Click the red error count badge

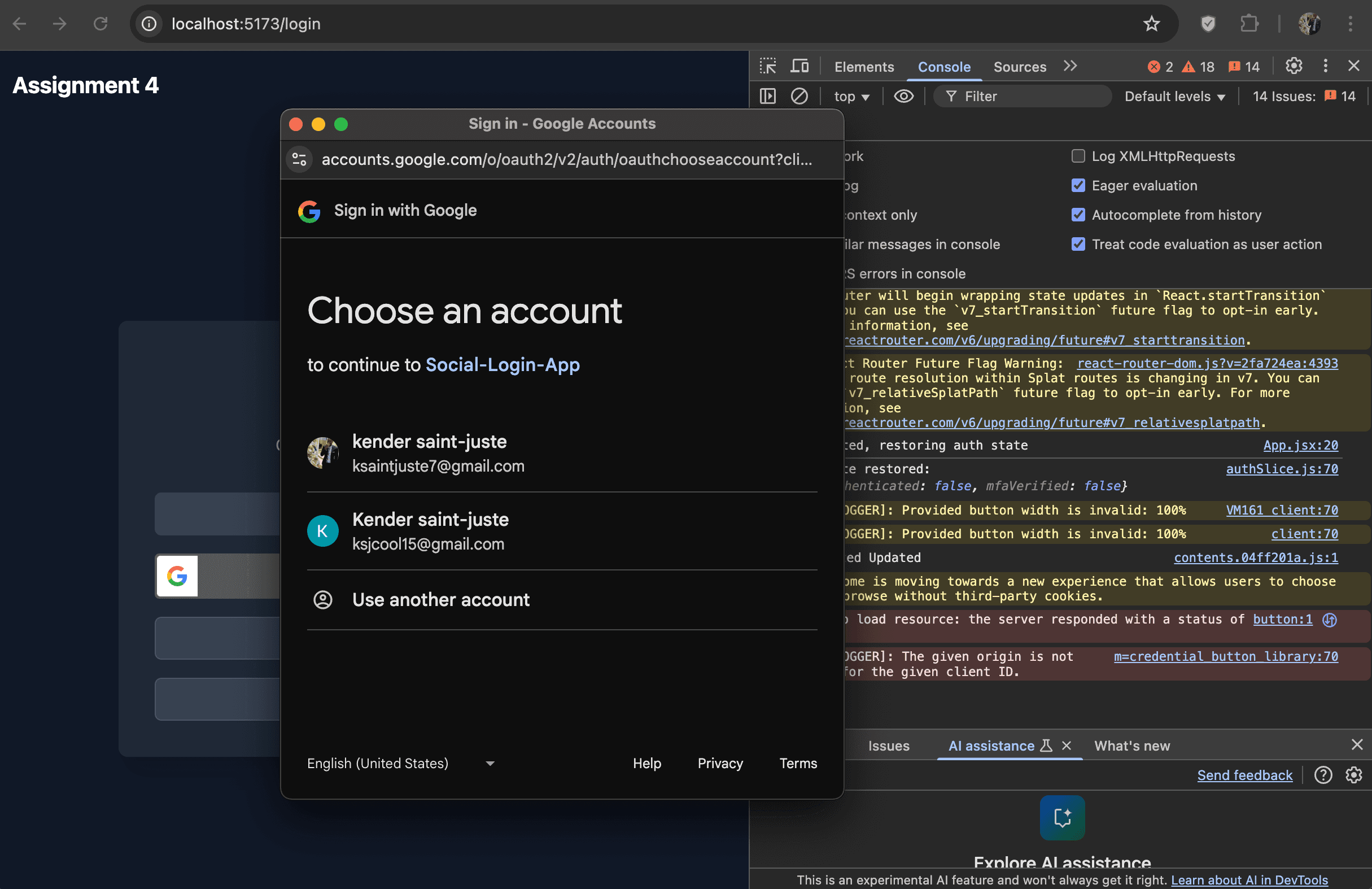coord(1160,67)
